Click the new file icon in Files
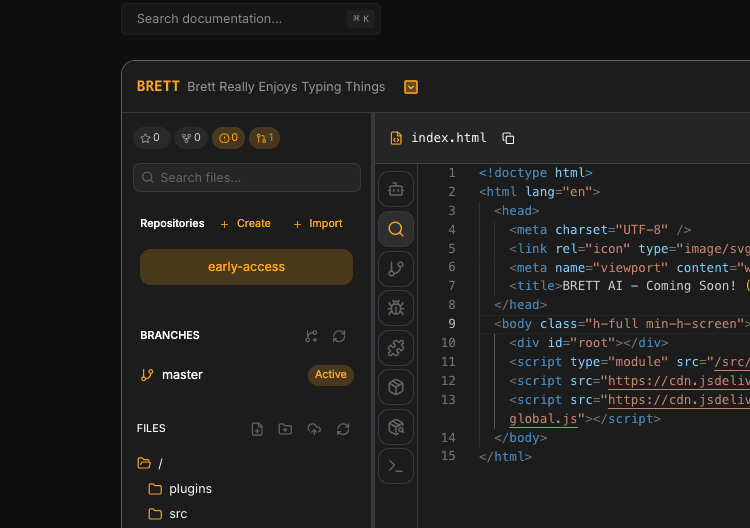Image resolution: width=750 pixels, height=528 pixels. click(257, 429)
